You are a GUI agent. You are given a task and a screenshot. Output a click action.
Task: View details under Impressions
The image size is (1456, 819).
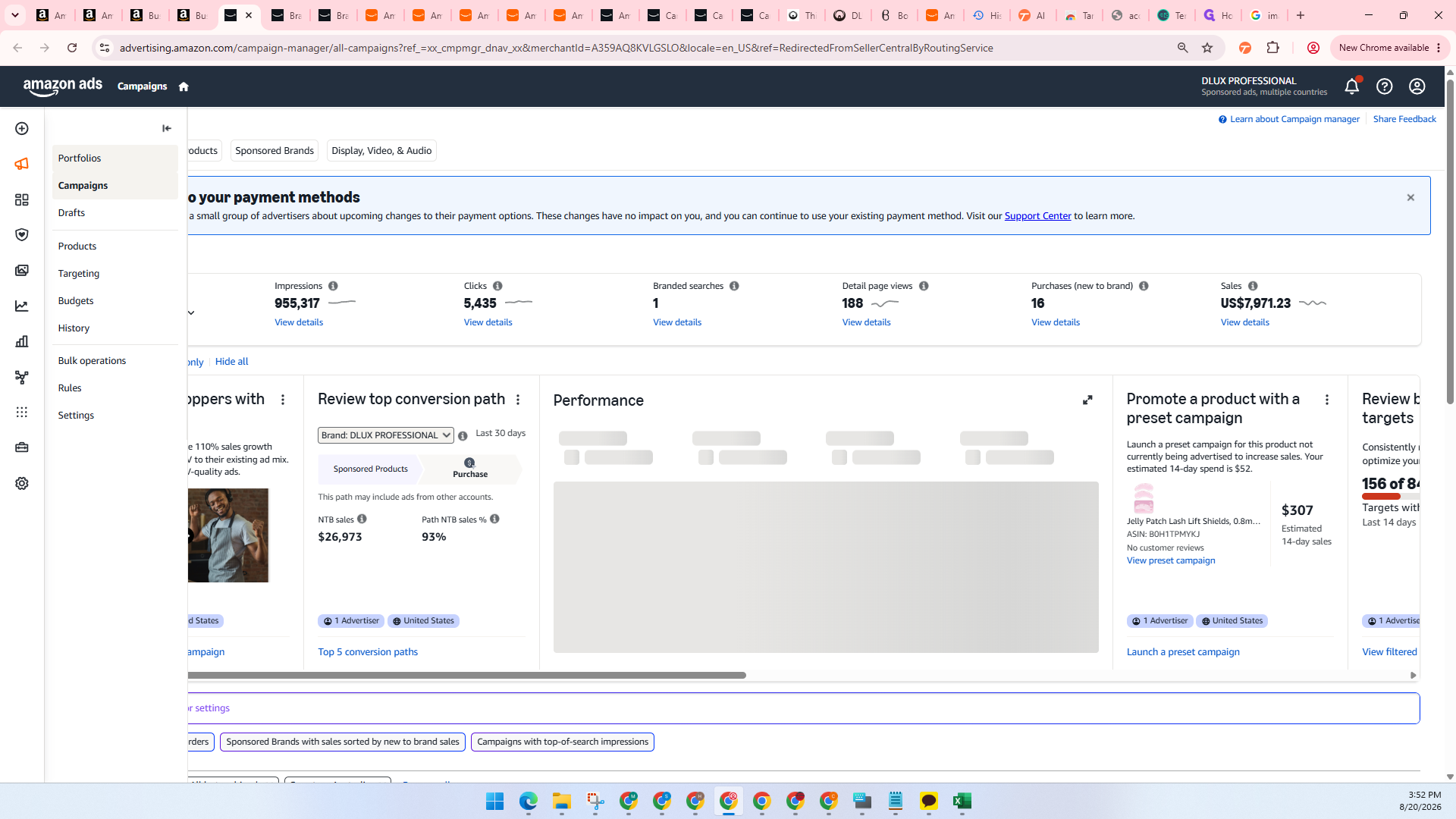pyautogui.click(x=299, y=322)
